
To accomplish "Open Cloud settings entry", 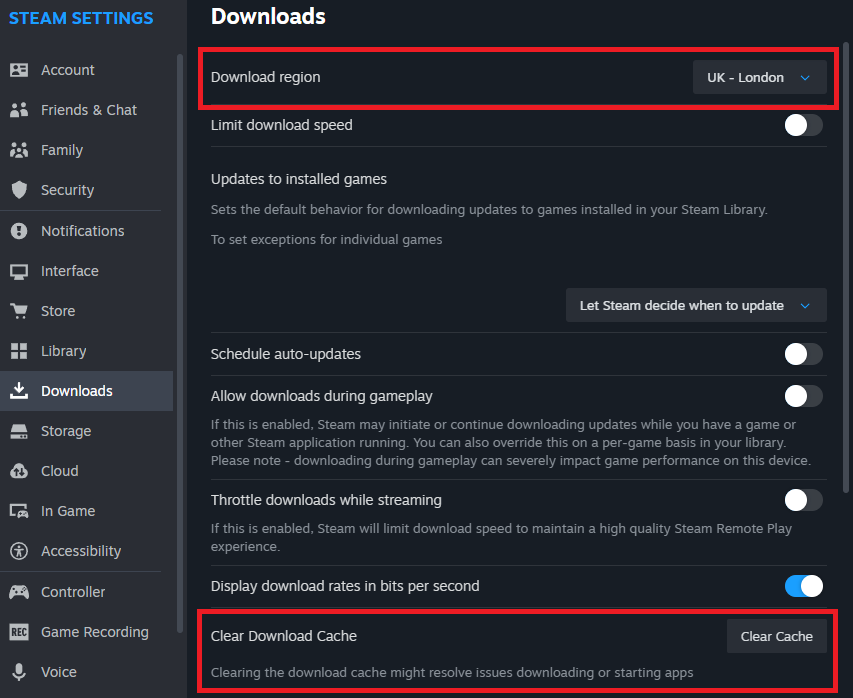I will click(60, 471).
